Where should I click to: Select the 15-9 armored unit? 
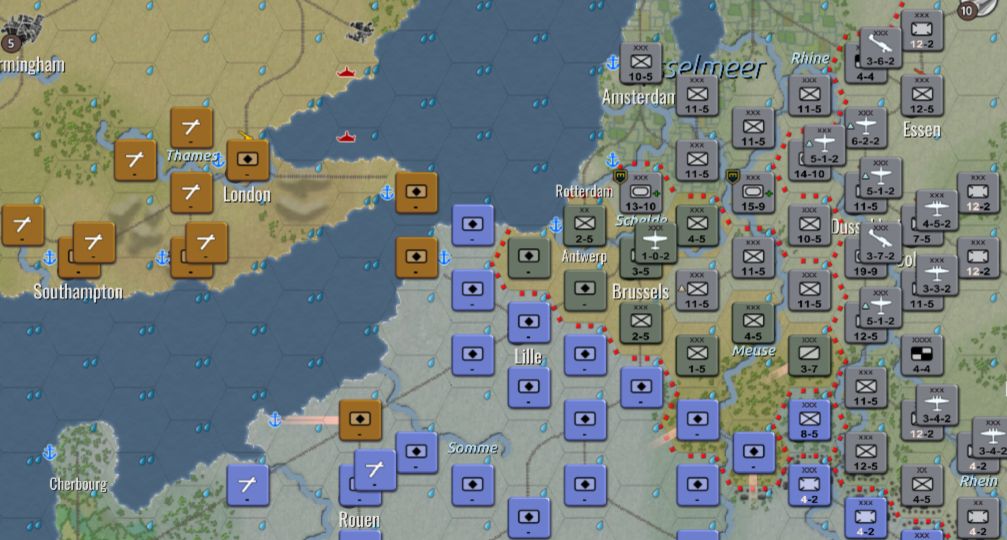pyautogui.click(x=753, y=193)
